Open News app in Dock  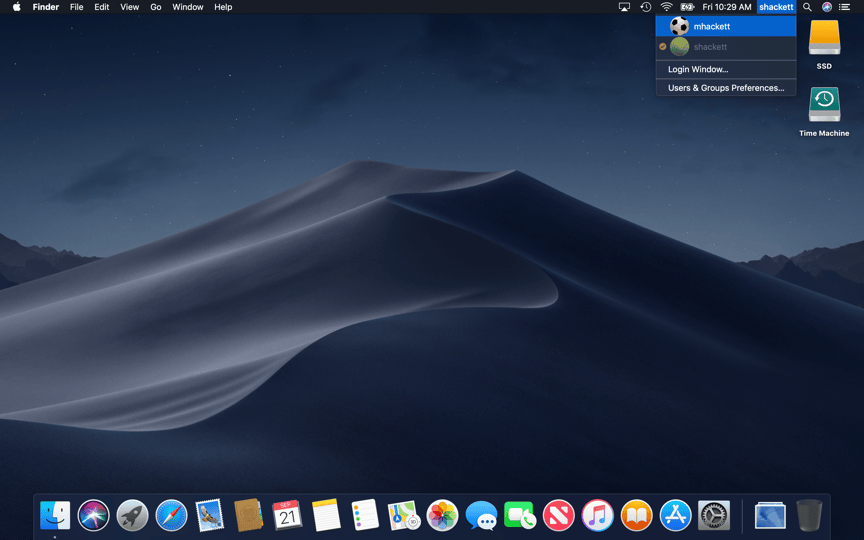(x=559, y=516)
